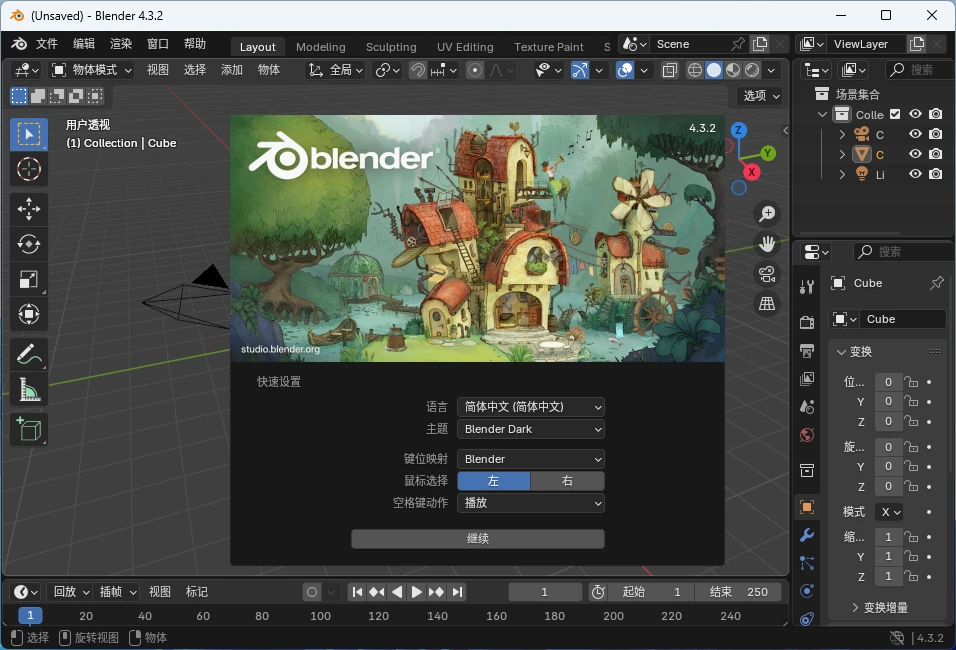
Task: Open the 语言 language dropdown
Action: (531, 407)
